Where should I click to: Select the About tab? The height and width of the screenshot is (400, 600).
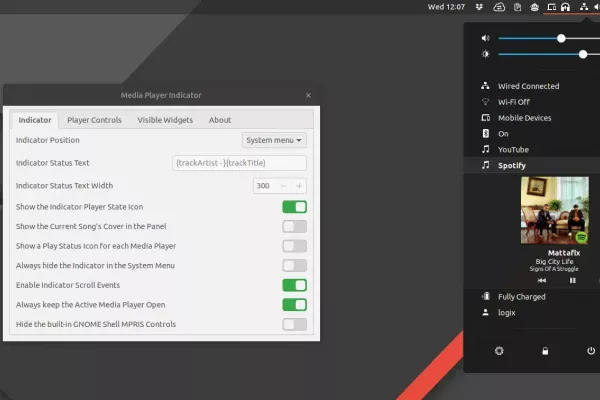220,120
